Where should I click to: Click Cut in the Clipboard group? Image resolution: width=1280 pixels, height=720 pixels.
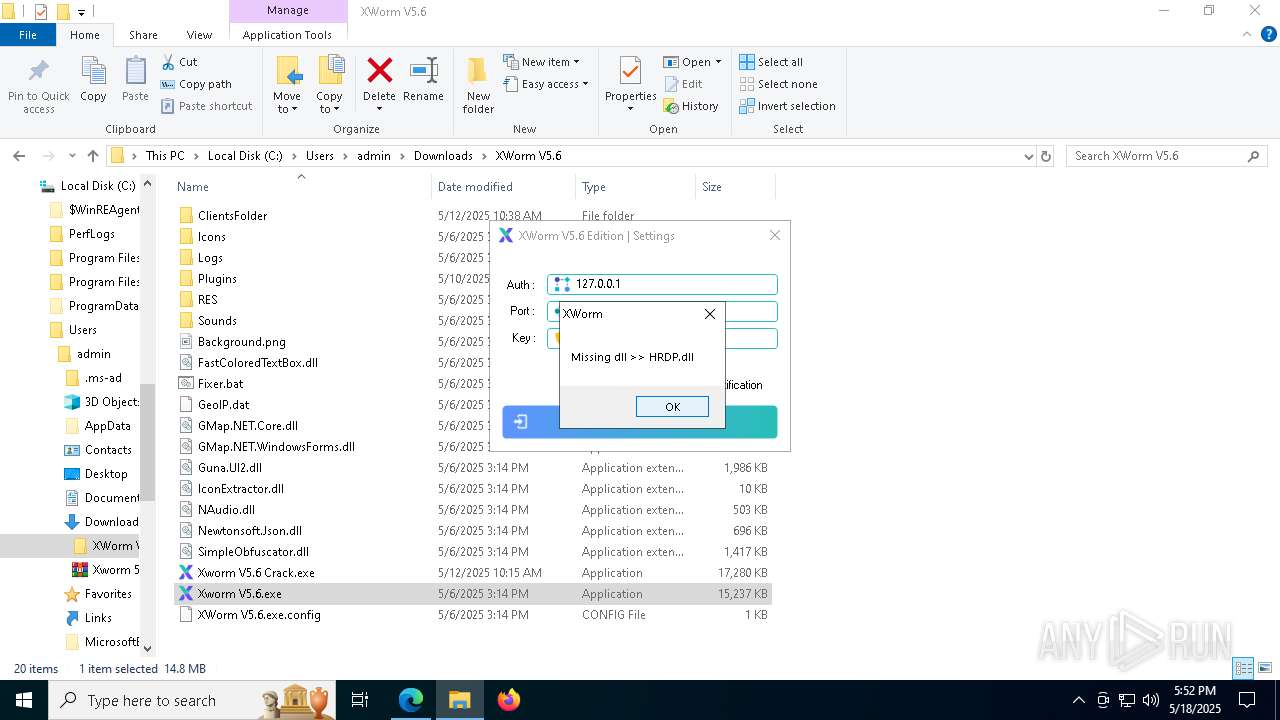point(179,62)
